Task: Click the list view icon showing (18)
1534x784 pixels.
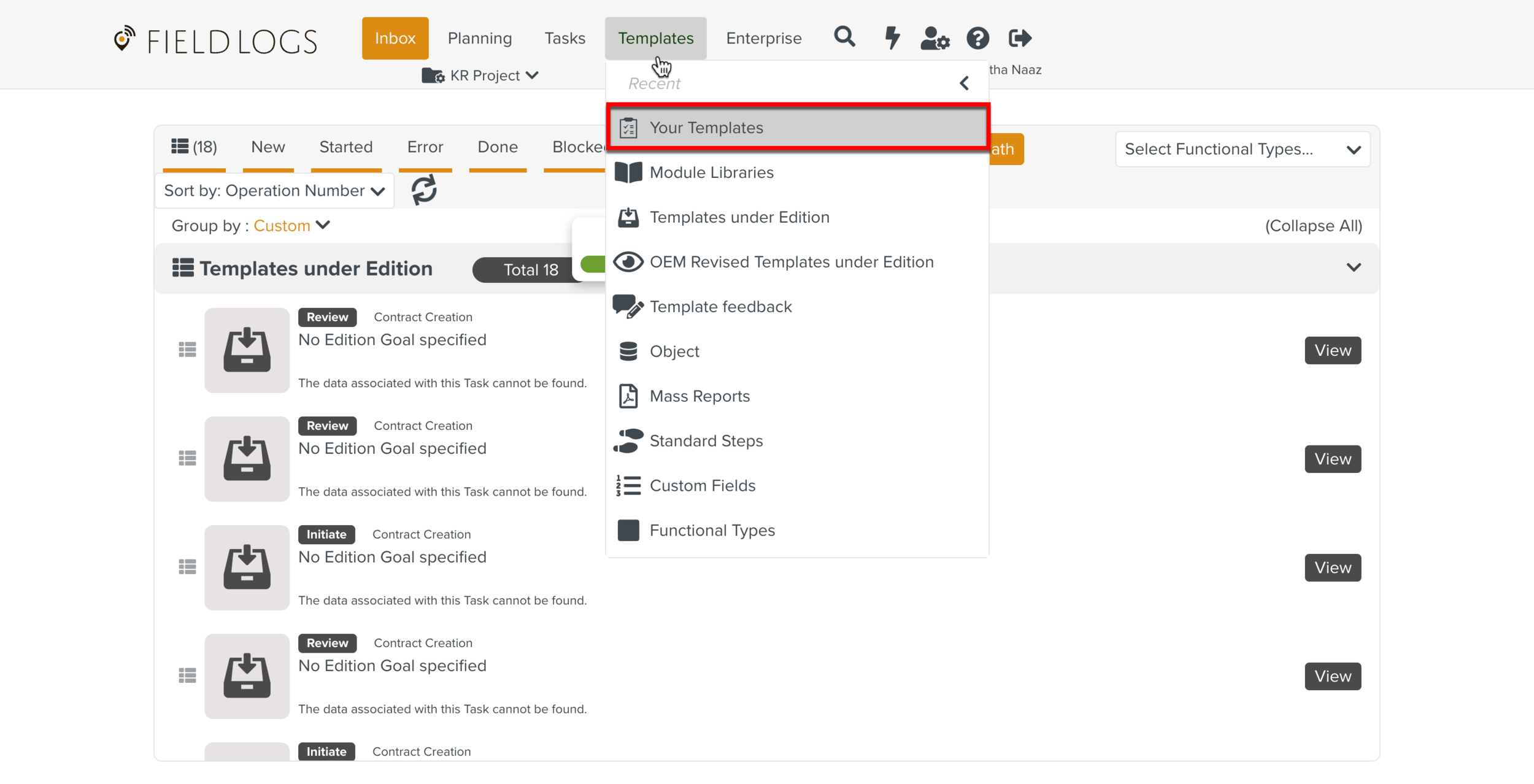Action: tap(194, 147)
